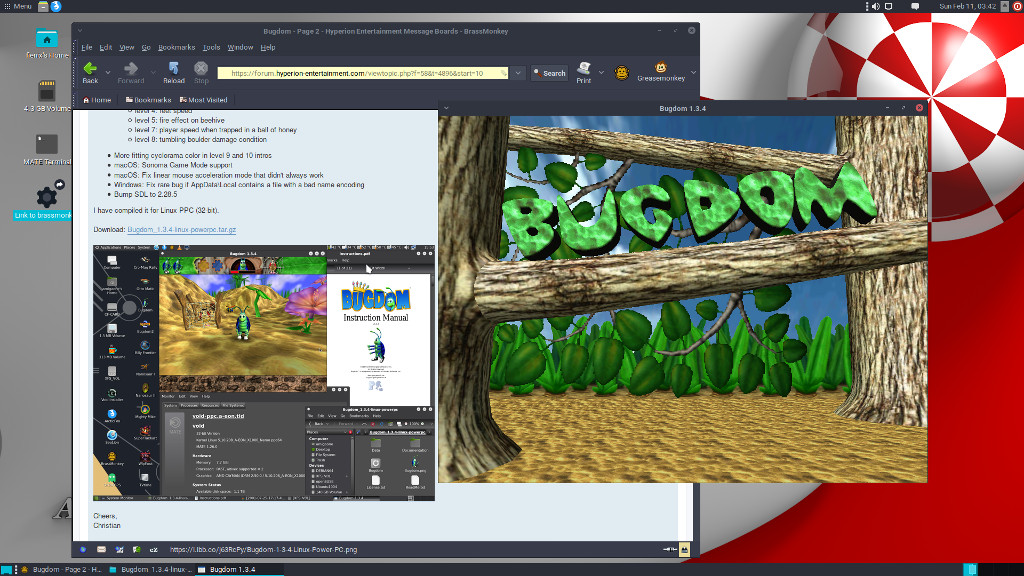
Task: Click the security lock icon in status bar
Action: [684, 549]
